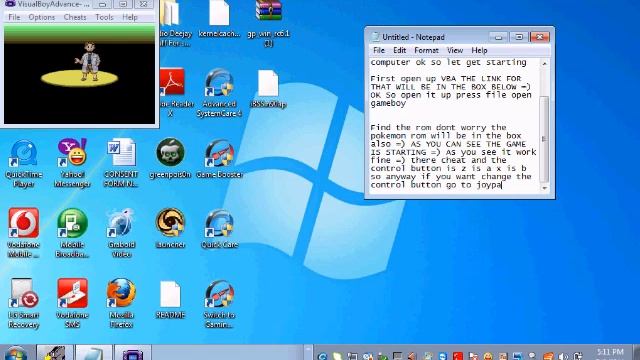
Task: Open the Help menu in VisualBoyAdvance
Action: pyautogui.click(x=130, y=17)
